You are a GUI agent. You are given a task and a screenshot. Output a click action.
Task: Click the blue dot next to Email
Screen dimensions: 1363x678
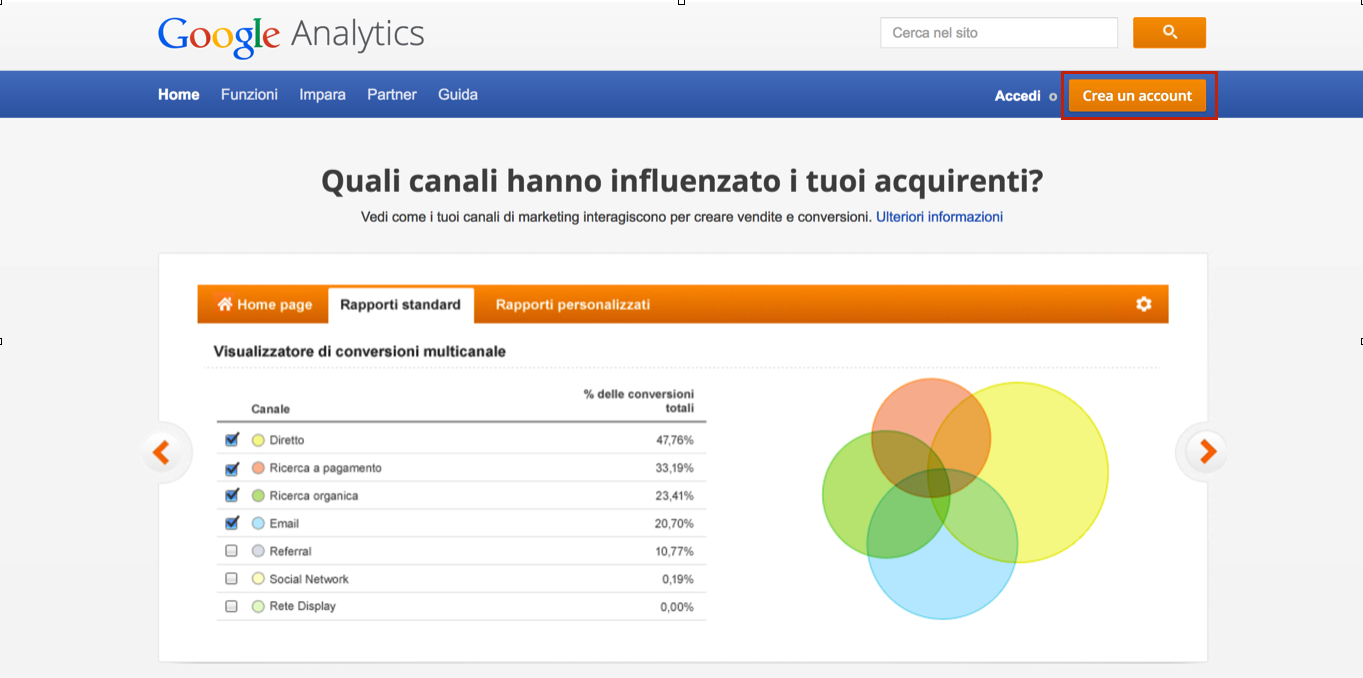[x=258, y=523]
